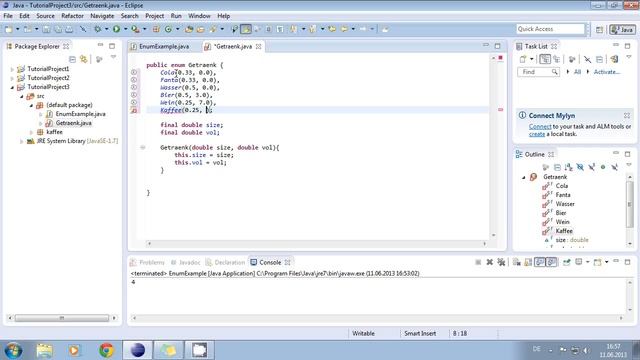Toggle Hide Static Members in Outline
Image resolution: width=640 pixels, height=360 pixels.
click(x=591, y=167)
